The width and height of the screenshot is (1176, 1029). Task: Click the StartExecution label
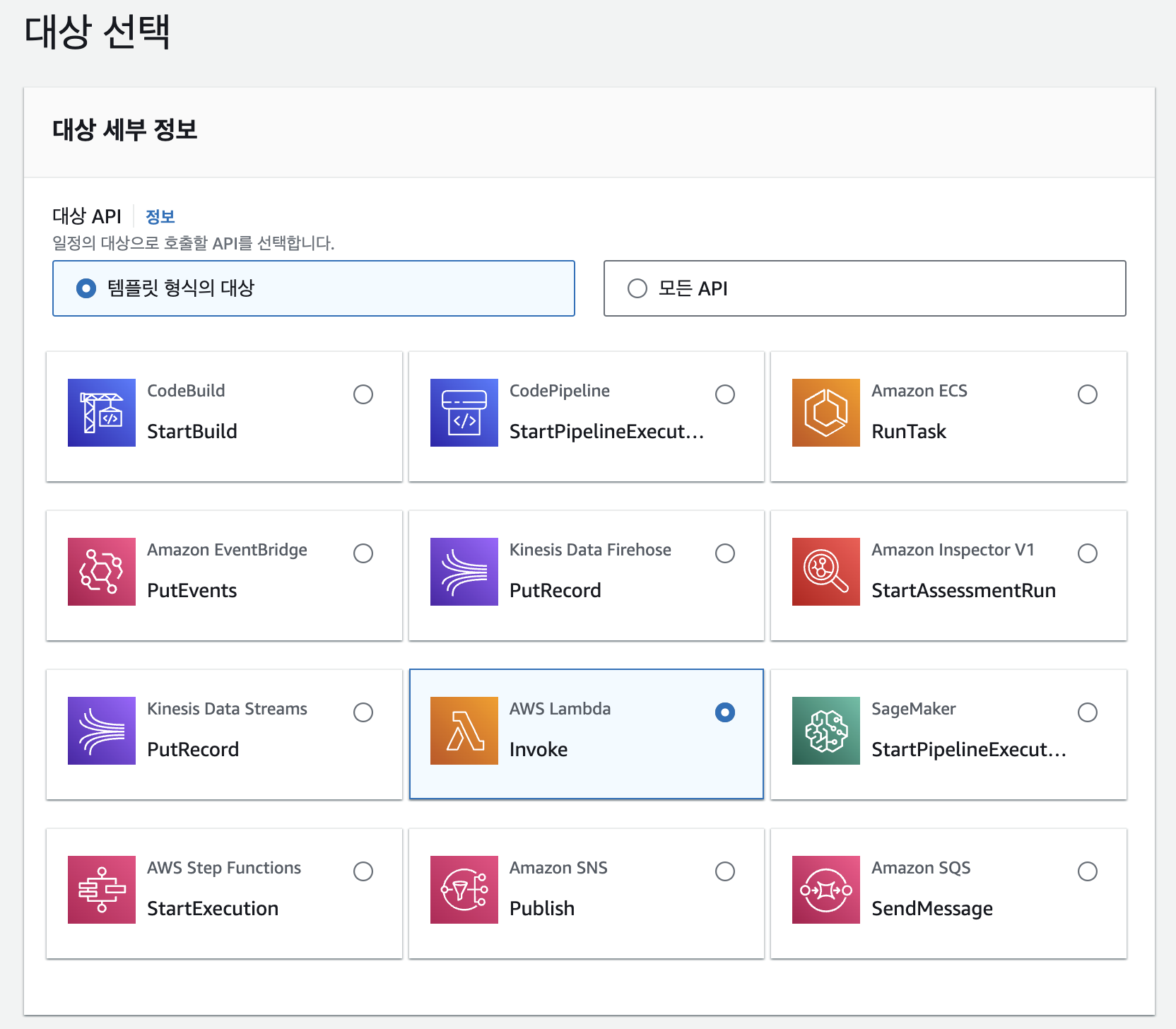(213, 908)
